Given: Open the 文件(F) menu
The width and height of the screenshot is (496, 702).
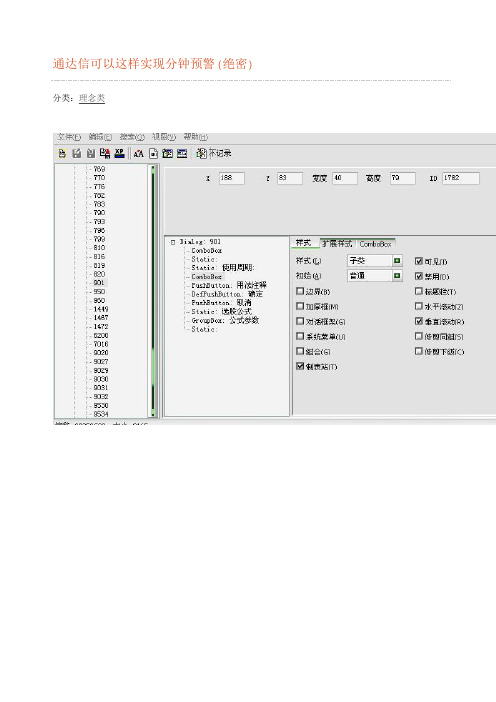Looking at the screenshot, I should pos(69,137).
